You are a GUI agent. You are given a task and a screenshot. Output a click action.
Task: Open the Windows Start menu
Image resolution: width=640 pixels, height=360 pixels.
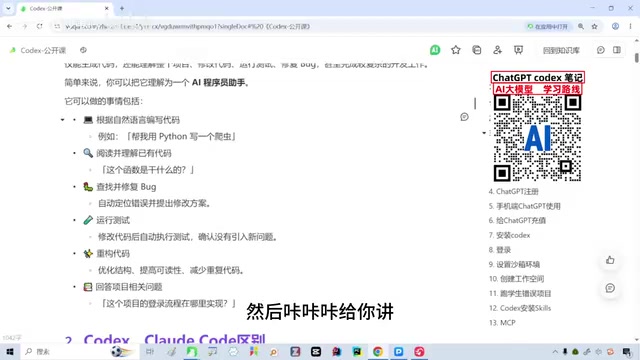click(x=9, y=351)
